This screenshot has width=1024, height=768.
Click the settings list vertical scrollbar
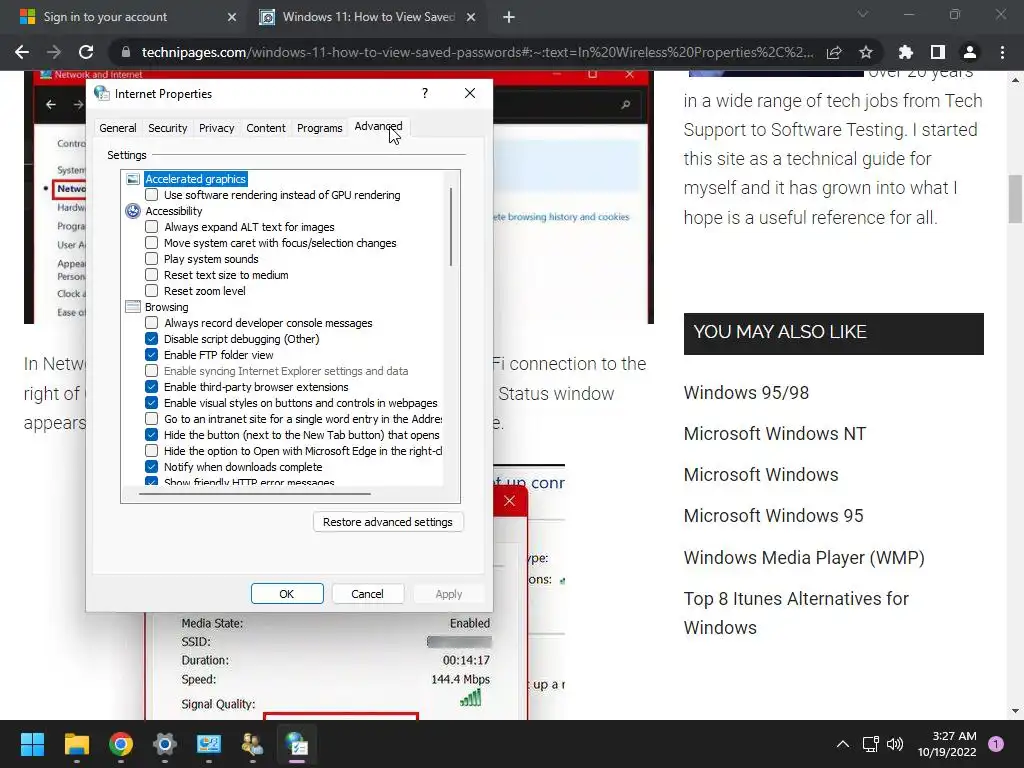(451, 227)
